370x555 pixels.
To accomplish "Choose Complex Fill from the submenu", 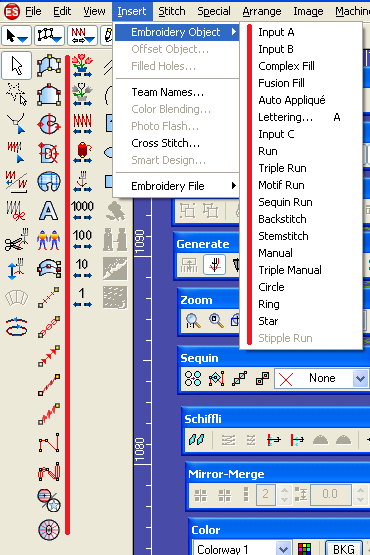I will [x=286, y=66].
